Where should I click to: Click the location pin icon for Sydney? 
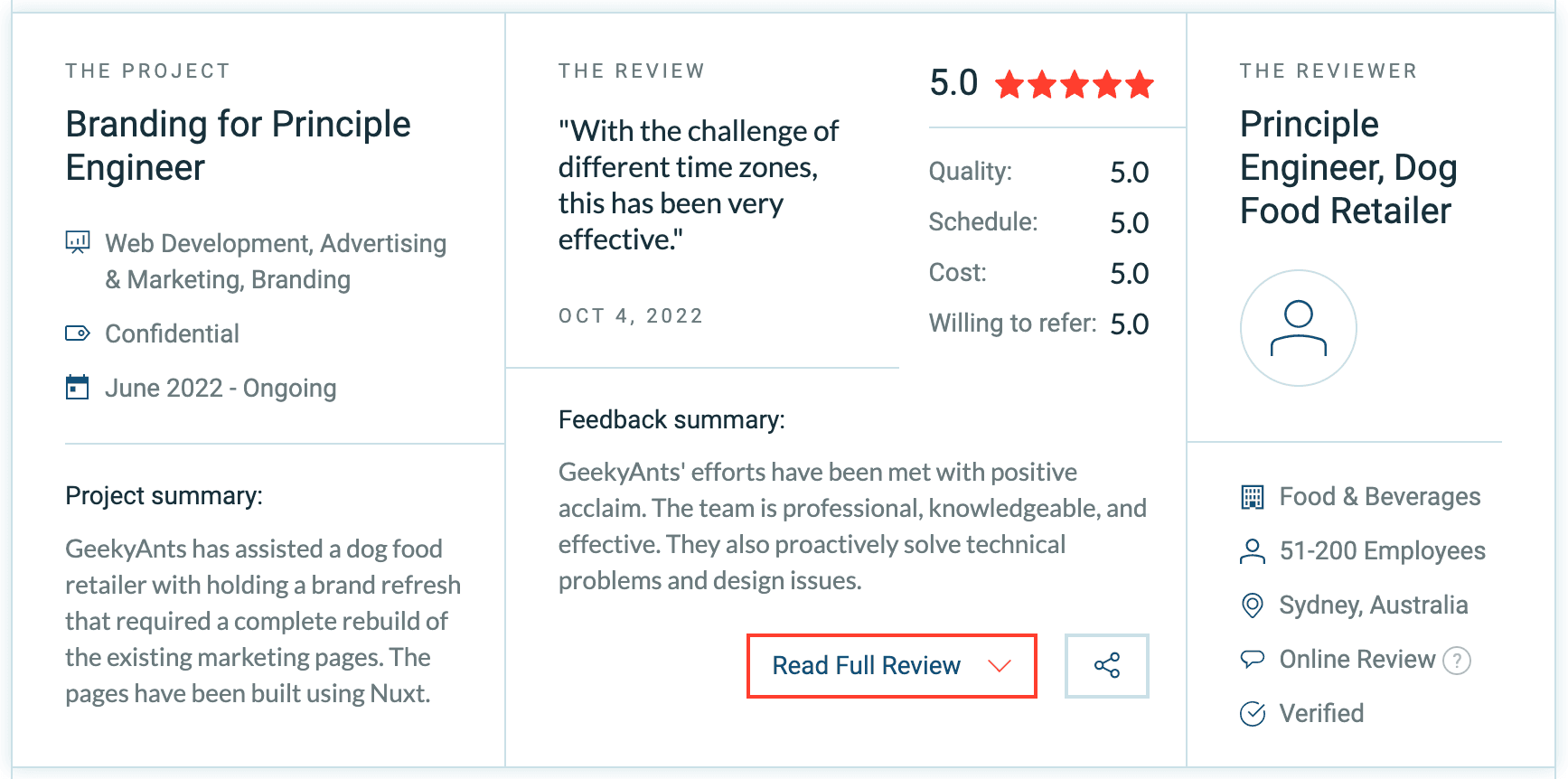(1253, 605)
